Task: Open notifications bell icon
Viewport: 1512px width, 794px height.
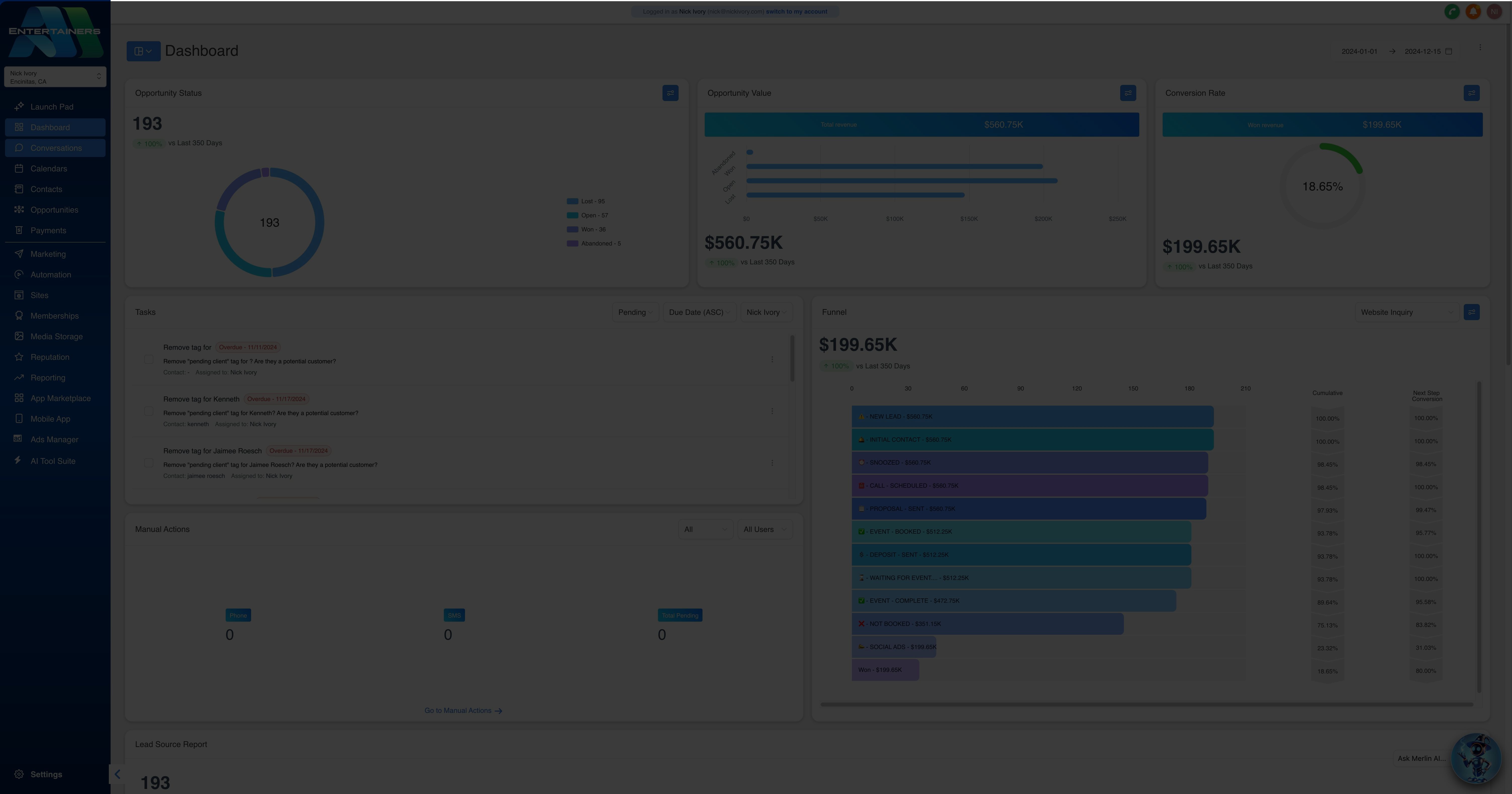Action: click(x=1473, y=12)
